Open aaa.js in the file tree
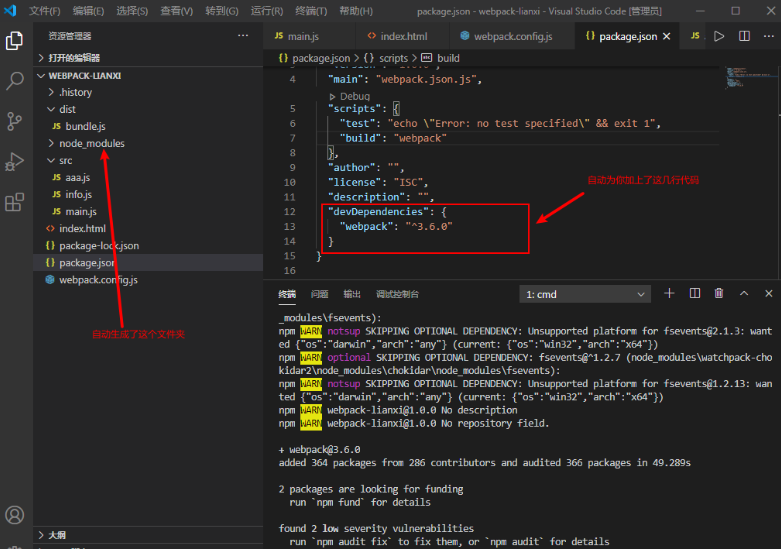781x549 pixels. (x=148, y=177)
